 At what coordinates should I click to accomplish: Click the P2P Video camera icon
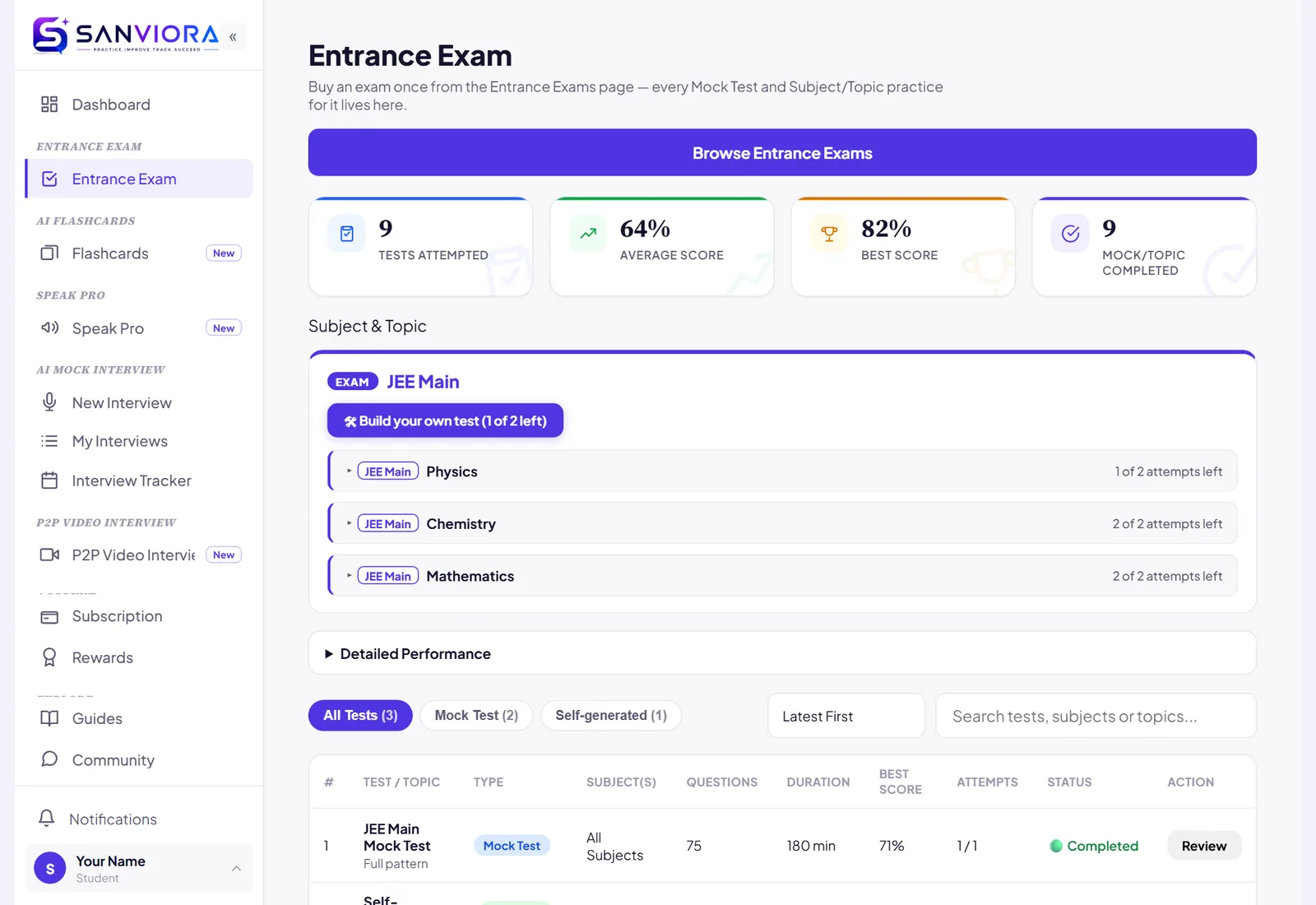click(x=49, y=555)
